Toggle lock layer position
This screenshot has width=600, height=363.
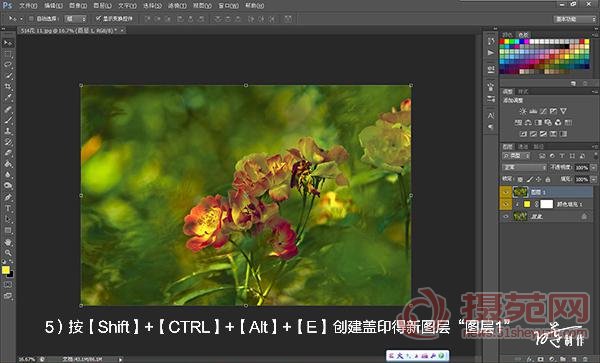click(x=539, y=179)
